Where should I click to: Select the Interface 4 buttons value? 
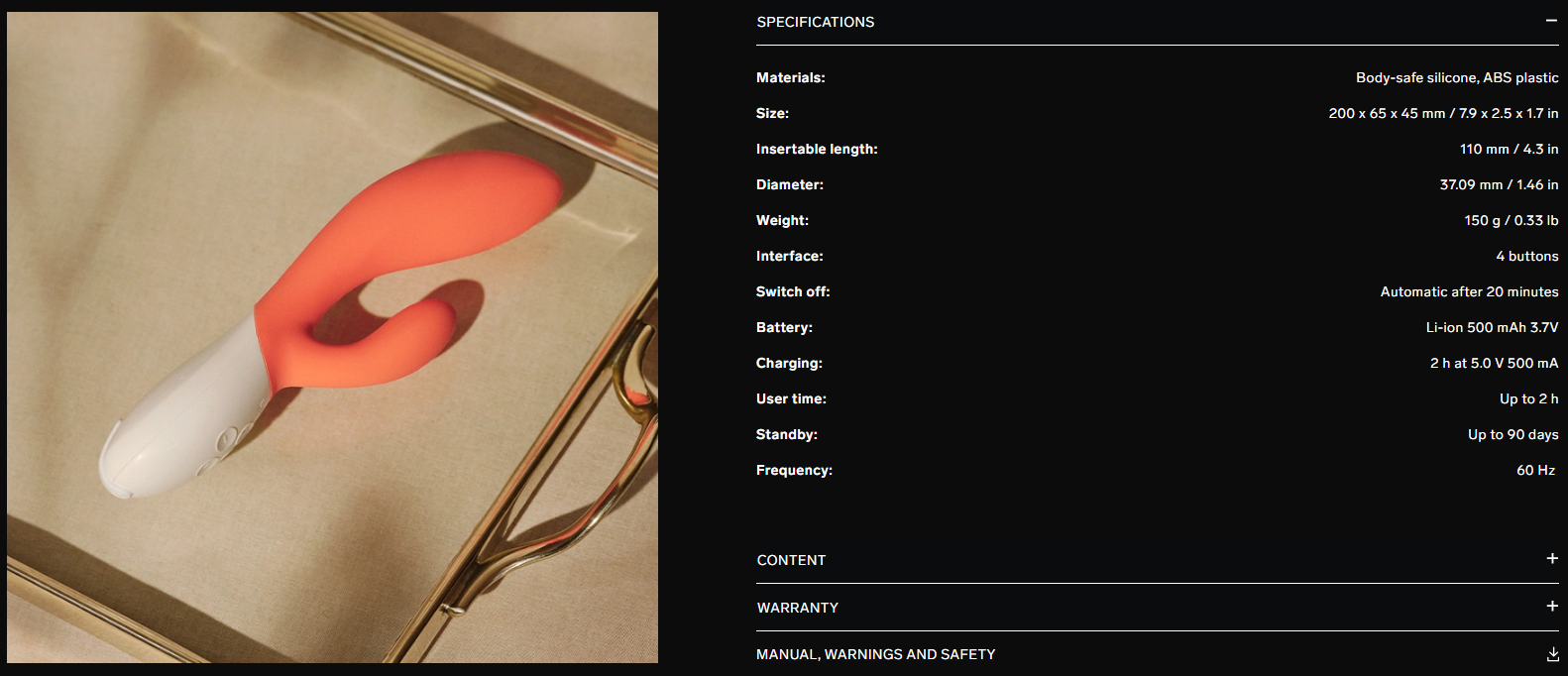pos(1527,256)
